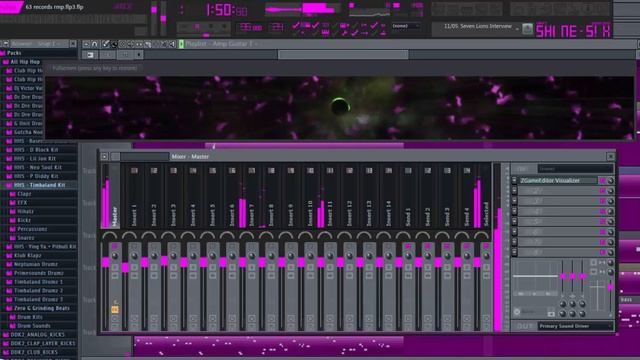This screenshot has height=360, width=640.
Task: Open the Playlist options menu arrow icon
Action: click(86, 44)
